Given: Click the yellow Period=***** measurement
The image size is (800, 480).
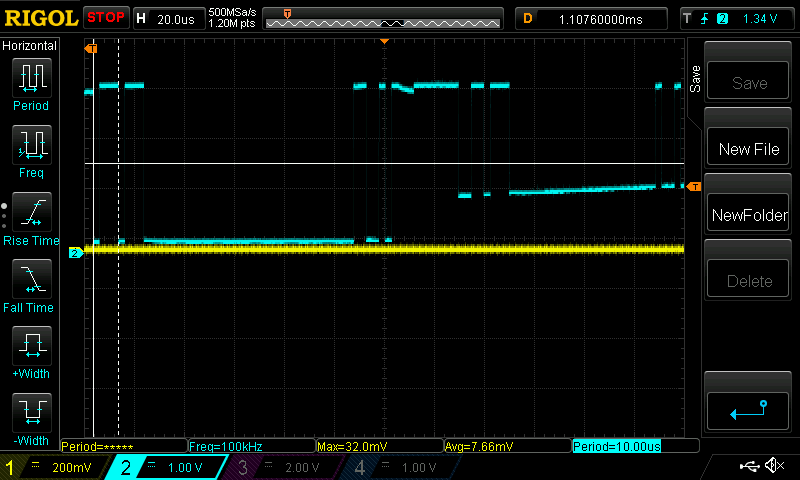Looking at the screenshot, I should tap(123, 446).
